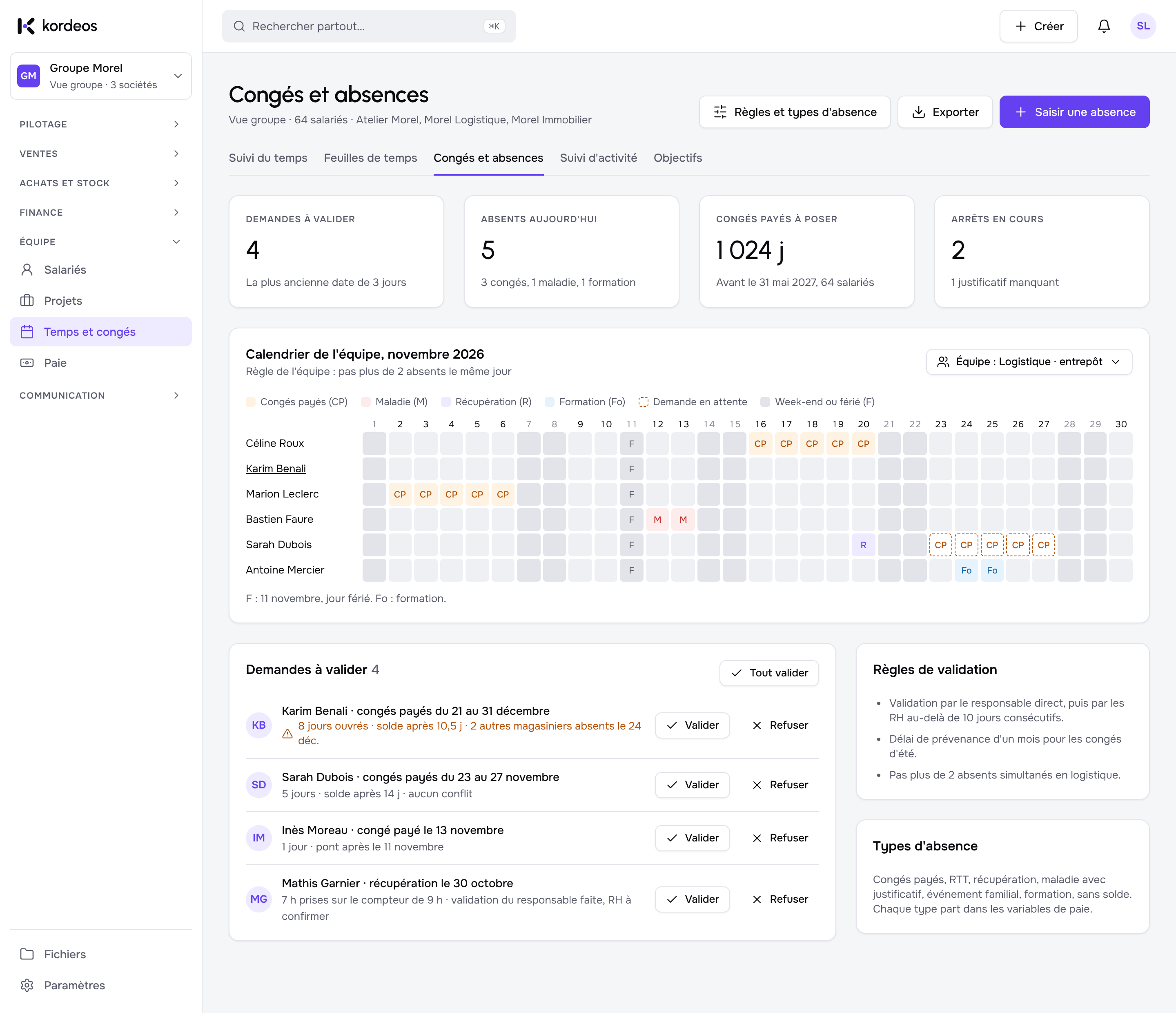Click the MG avatar for Mathis Garnier
Viewport: 1176px width, 1013px height.
(x=259, y=899)
